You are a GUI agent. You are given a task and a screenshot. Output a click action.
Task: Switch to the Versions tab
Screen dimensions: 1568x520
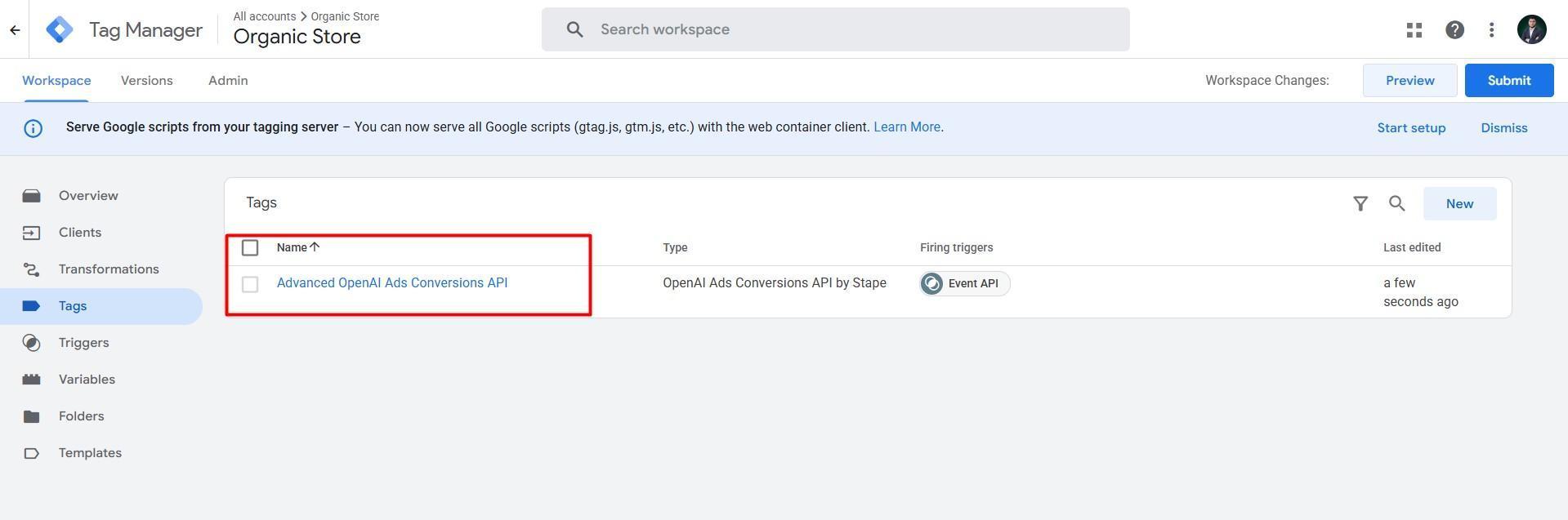click(147, 81)
